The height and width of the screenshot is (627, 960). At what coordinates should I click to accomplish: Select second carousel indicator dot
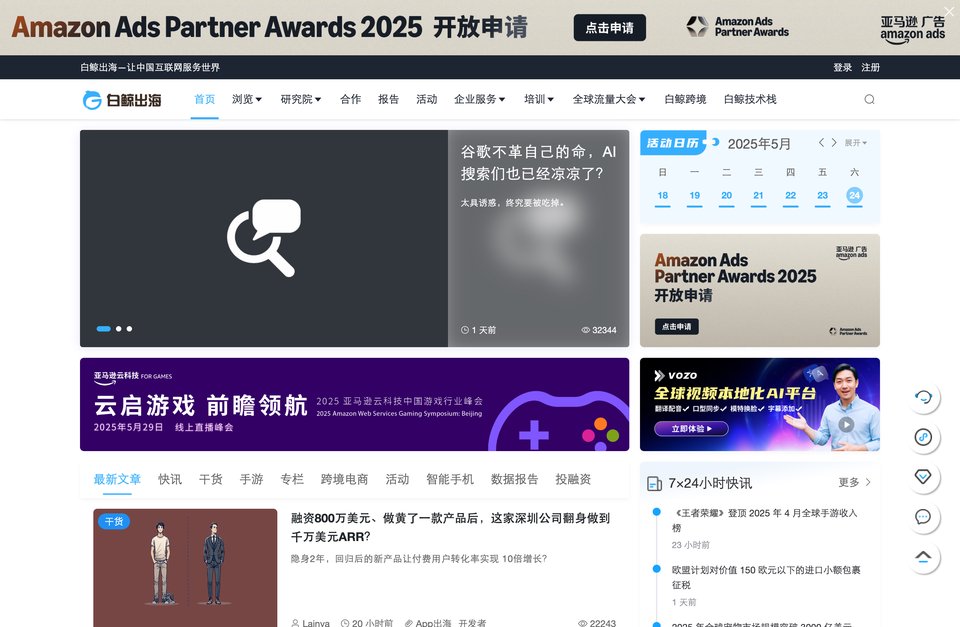tap(119, 329)
